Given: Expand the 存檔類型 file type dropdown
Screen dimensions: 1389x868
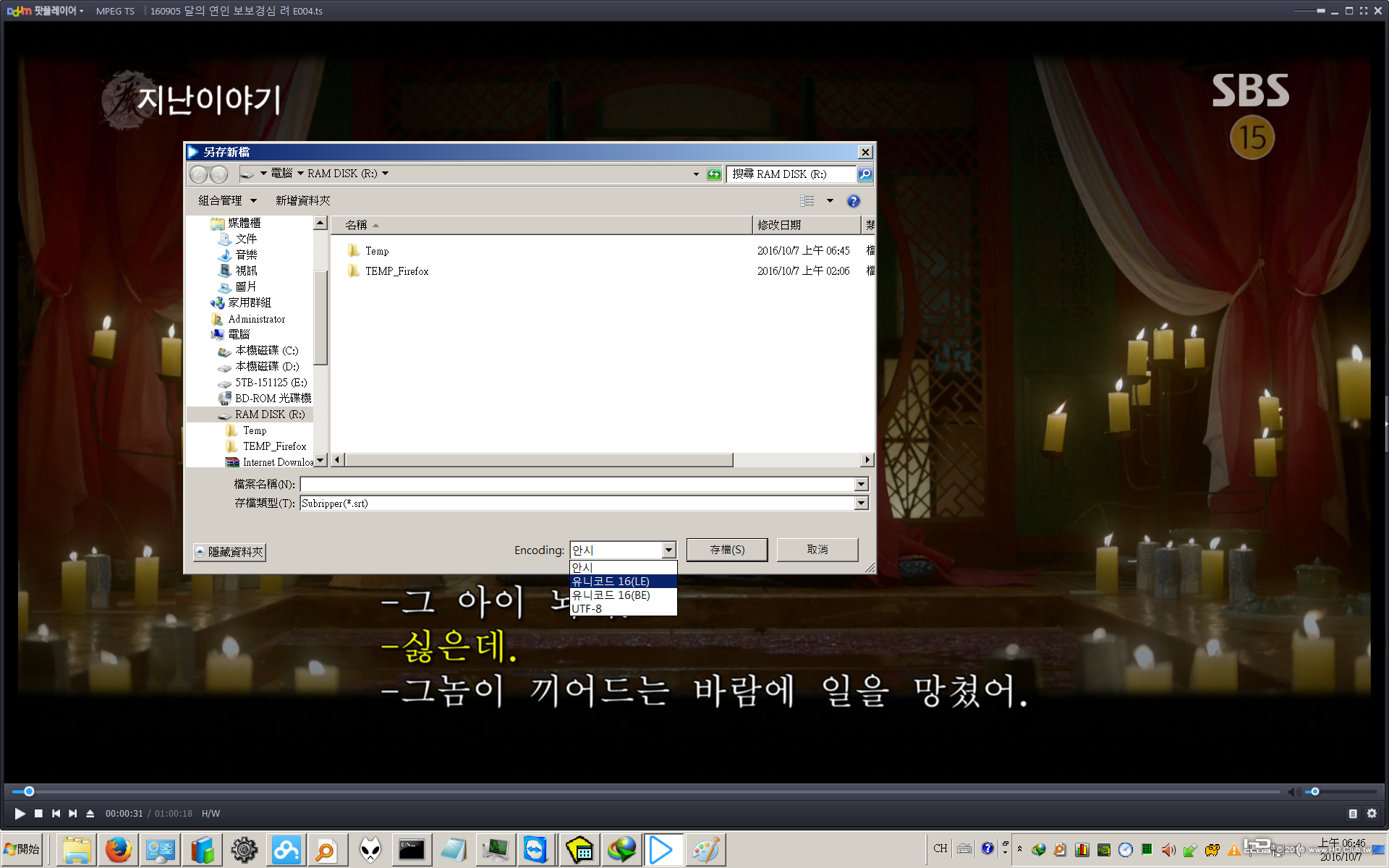Looking at the screenshot, I should 861,503.
